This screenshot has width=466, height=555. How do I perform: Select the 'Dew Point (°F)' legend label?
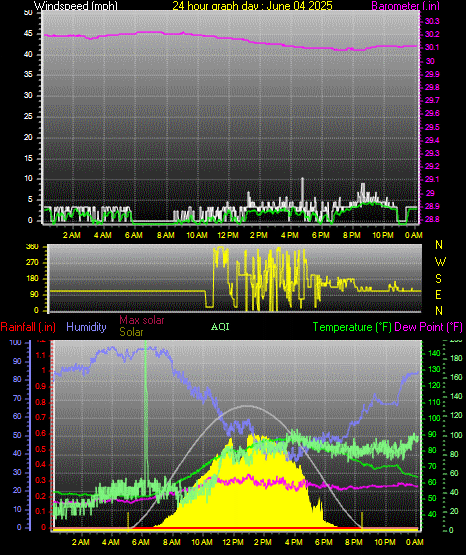[428, 327]
